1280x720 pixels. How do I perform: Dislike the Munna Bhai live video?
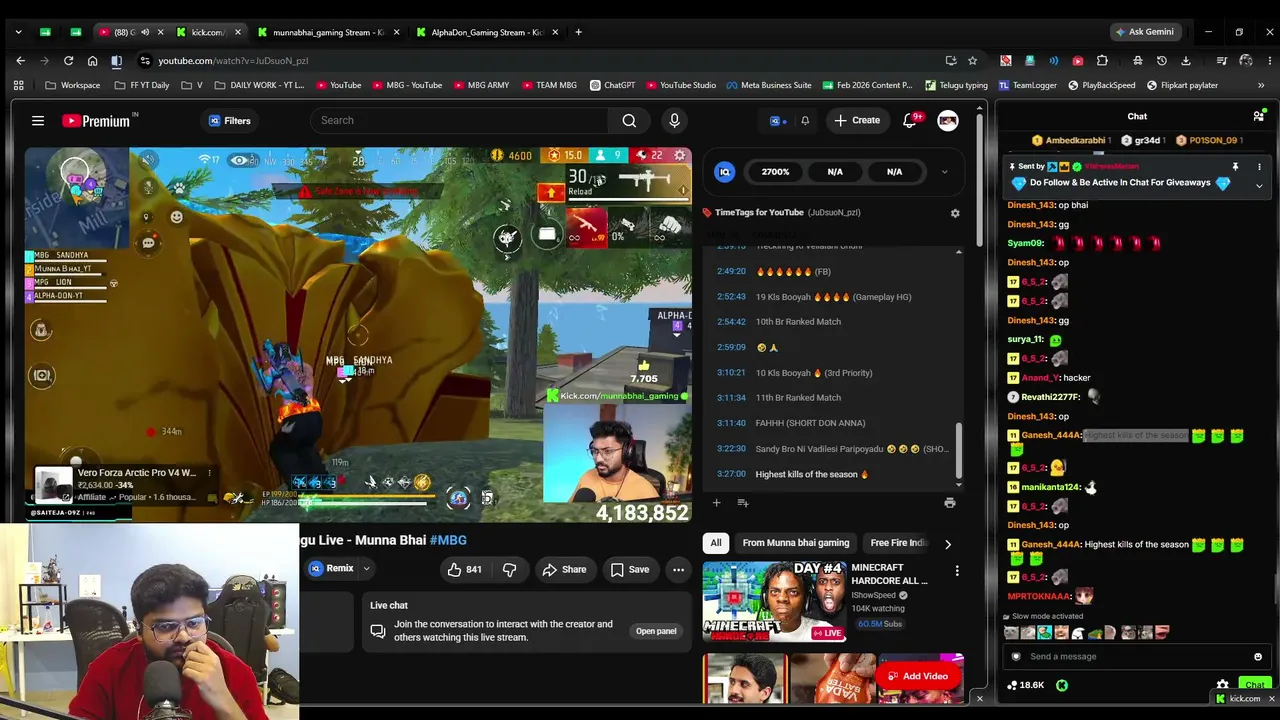point(509,569)
